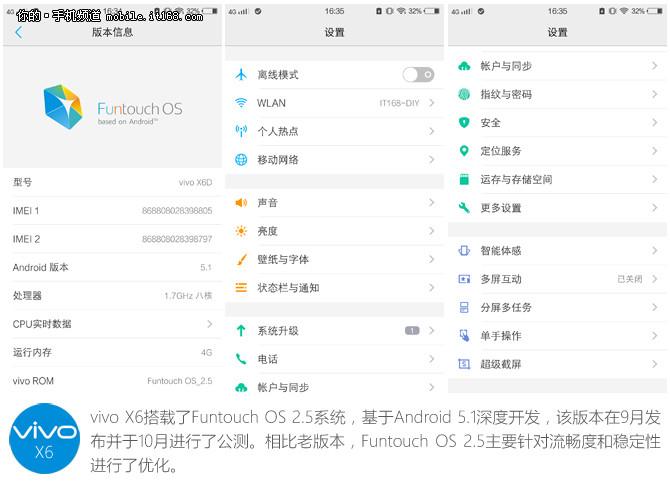Click the 超级截屏 screenshot icon
Viewport: 670px width, 491px height.
464,364
